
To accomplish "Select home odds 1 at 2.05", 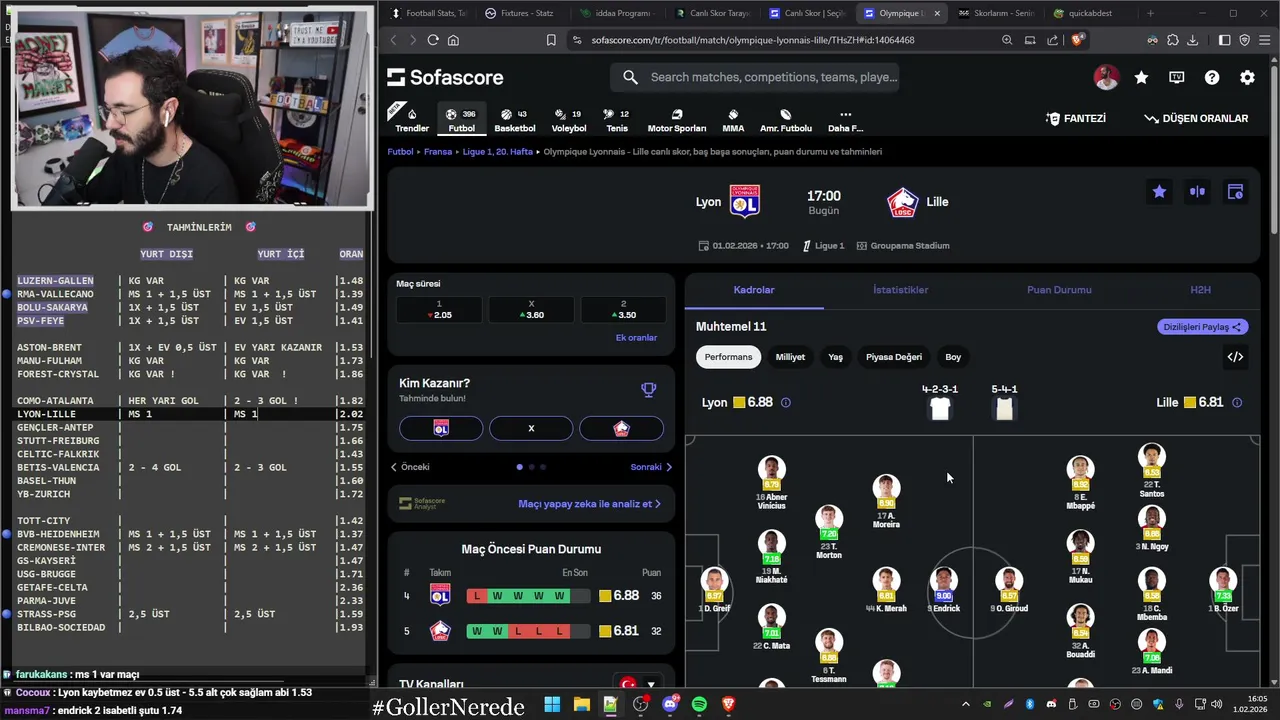I will (x=439, y=309).
